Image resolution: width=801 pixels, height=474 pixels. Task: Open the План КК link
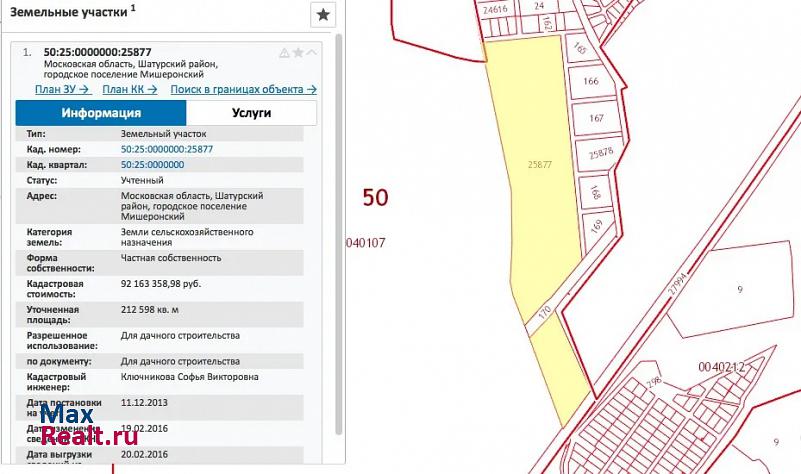[131, 89]
